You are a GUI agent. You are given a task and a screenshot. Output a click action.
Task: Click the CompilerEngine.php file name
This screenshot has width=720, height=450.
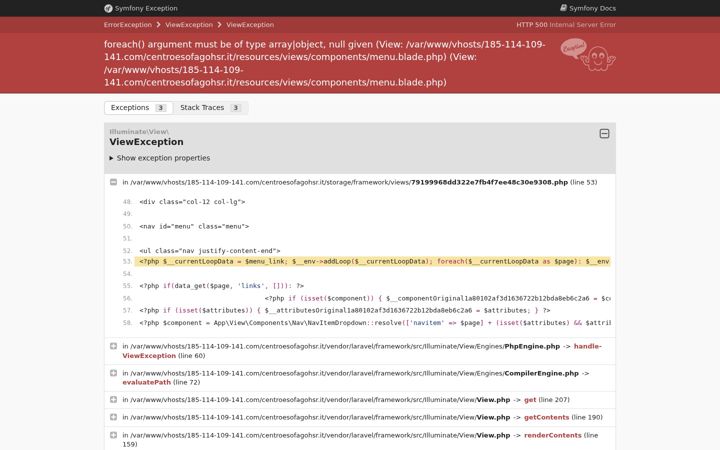pyautogui.click(x=541, y=373)
